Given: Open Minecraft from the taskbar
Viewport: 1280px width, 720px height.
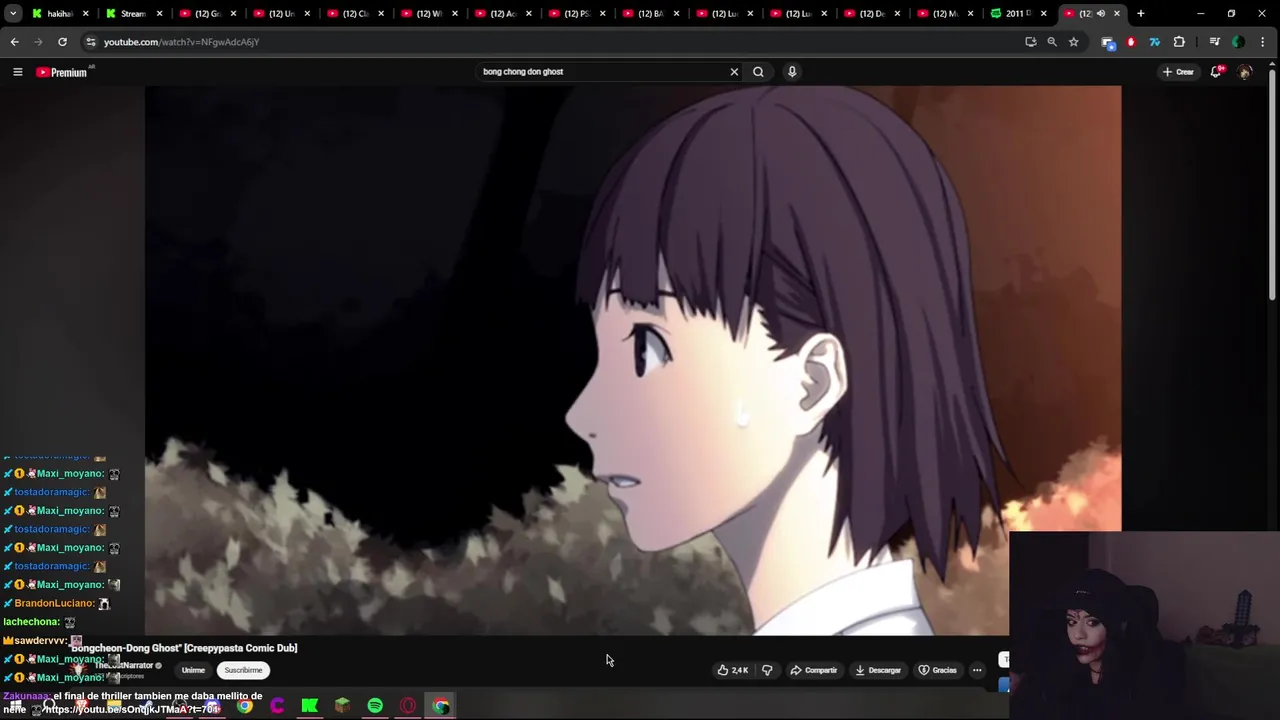Looking at the screenshot, I should point(342,706).
